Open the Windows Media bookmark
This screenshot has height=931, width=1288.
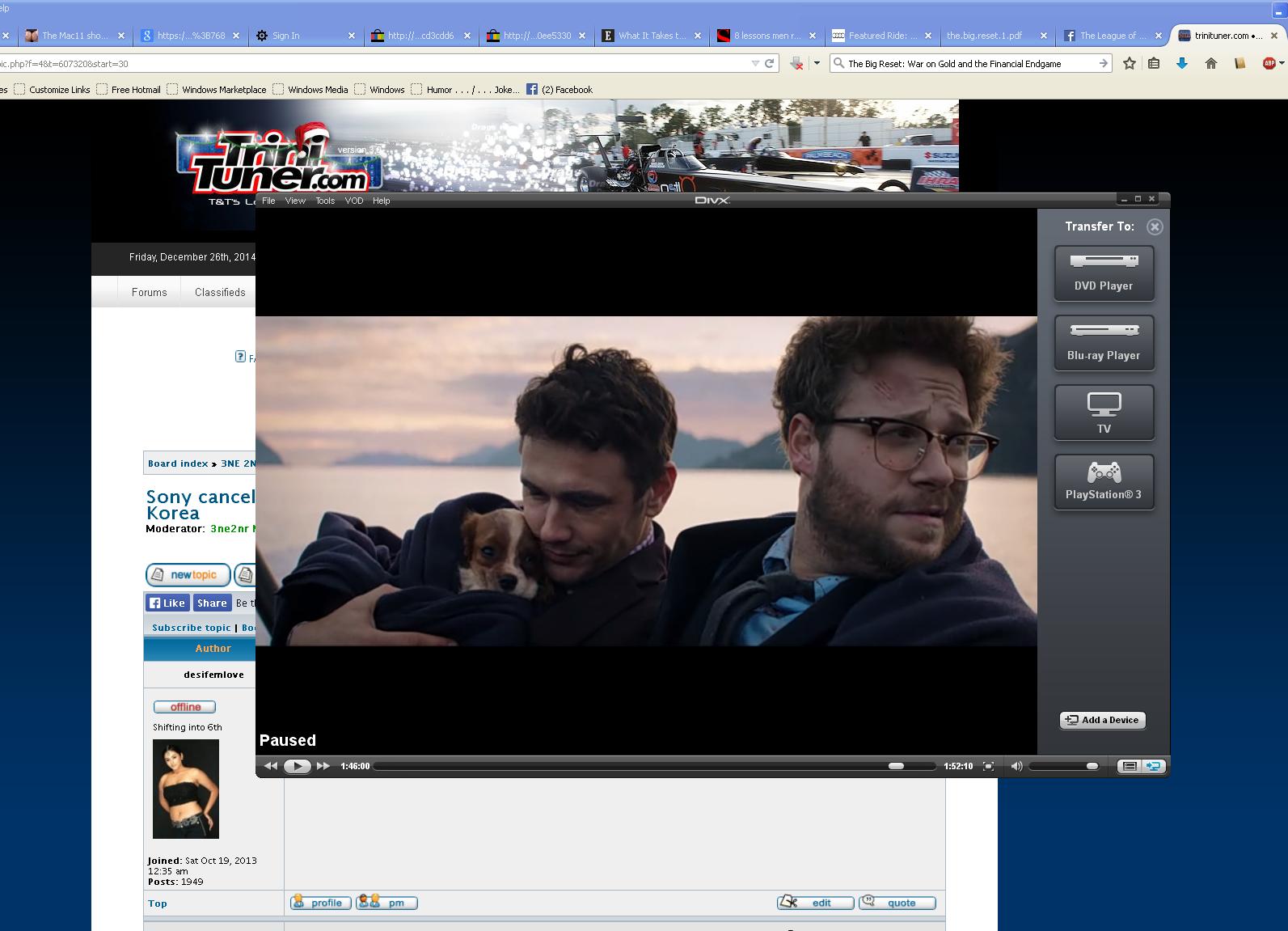310,90
